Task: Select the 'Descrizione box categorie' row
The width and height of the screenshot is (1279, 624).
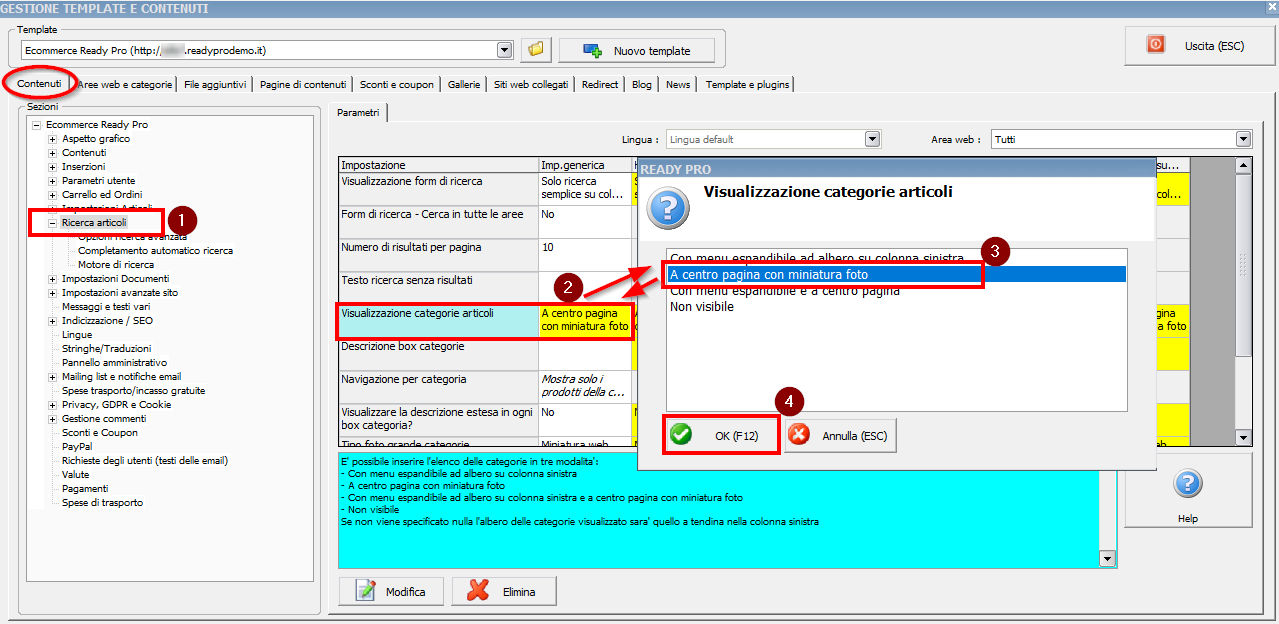Action: point(438,355)
